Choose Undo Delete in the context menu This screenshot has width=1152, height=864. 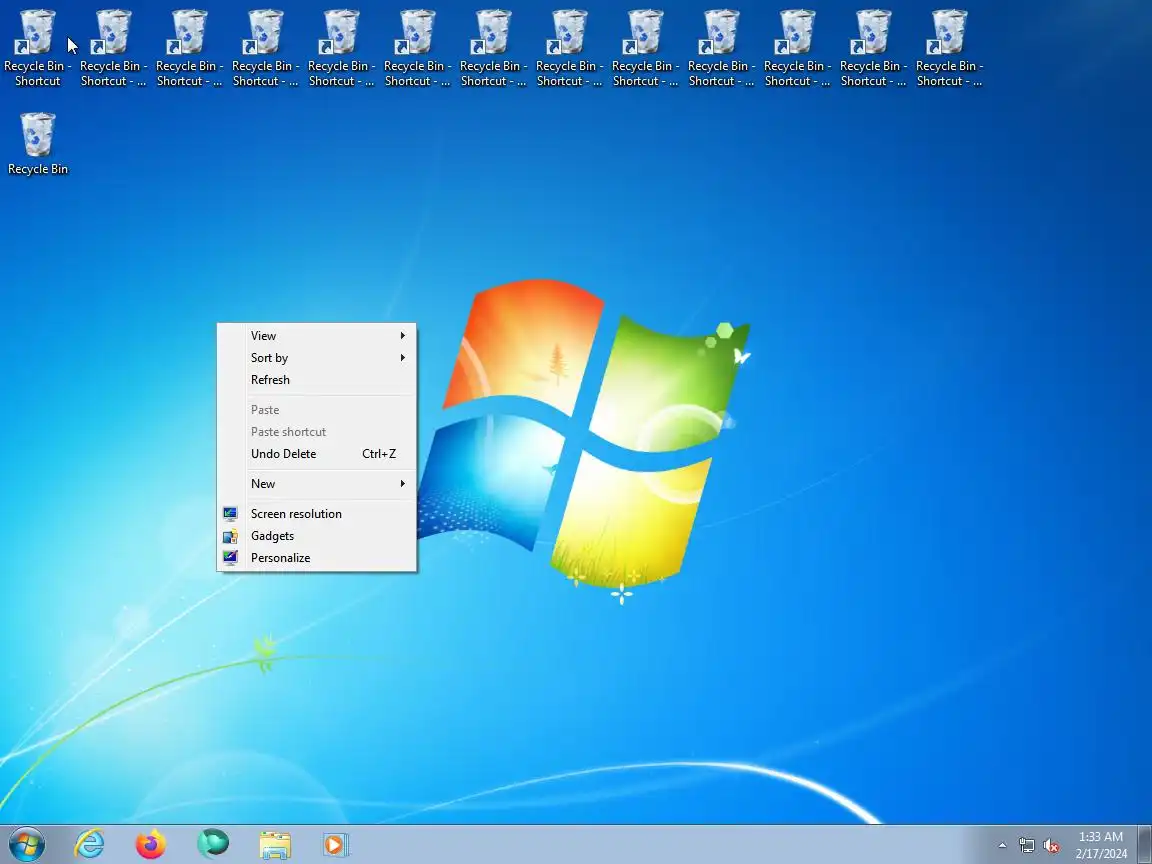[x=317, y=454]
